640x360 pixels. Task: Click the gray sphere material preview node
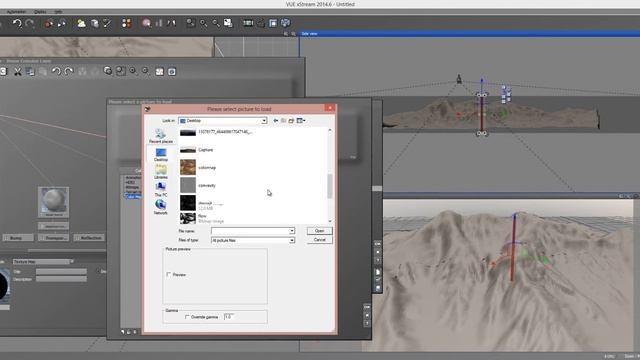[53, 202]
